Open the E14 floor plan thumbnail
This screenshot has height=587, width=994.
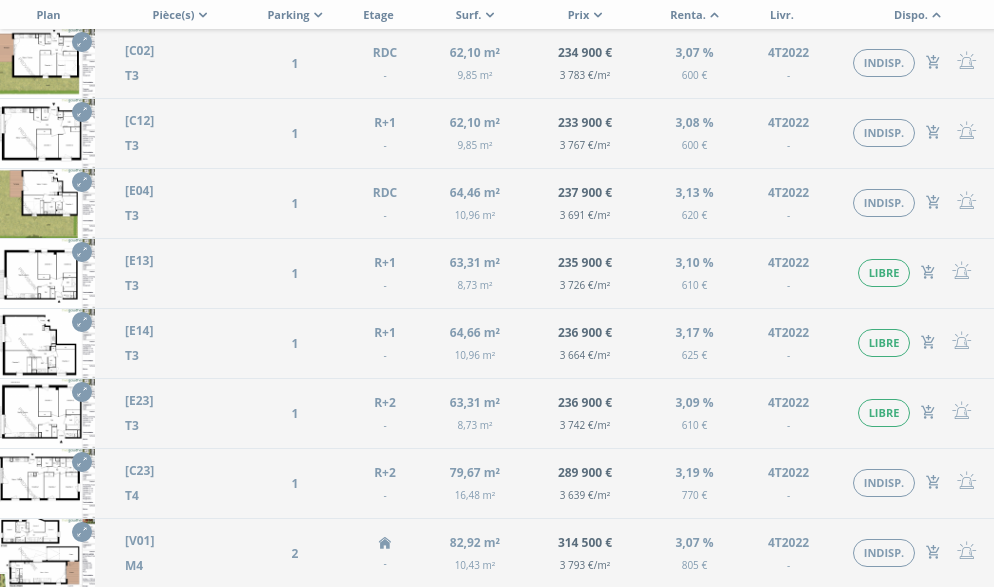pyautogui.click(x=40, y=343)
